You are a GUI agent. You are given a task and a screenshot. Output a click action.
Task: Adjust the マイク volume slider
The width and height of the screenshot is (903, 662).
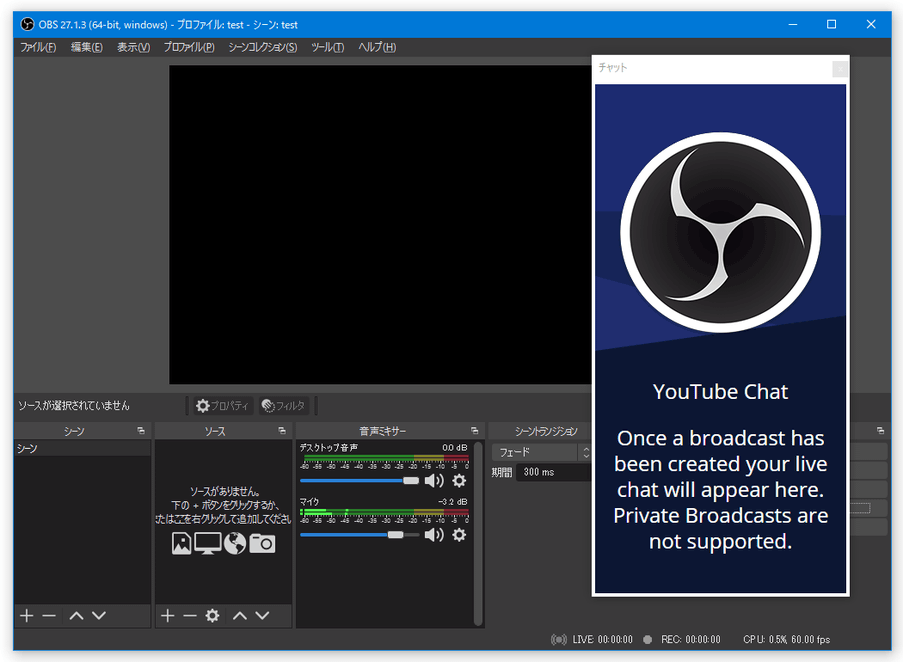click(359, 535)
